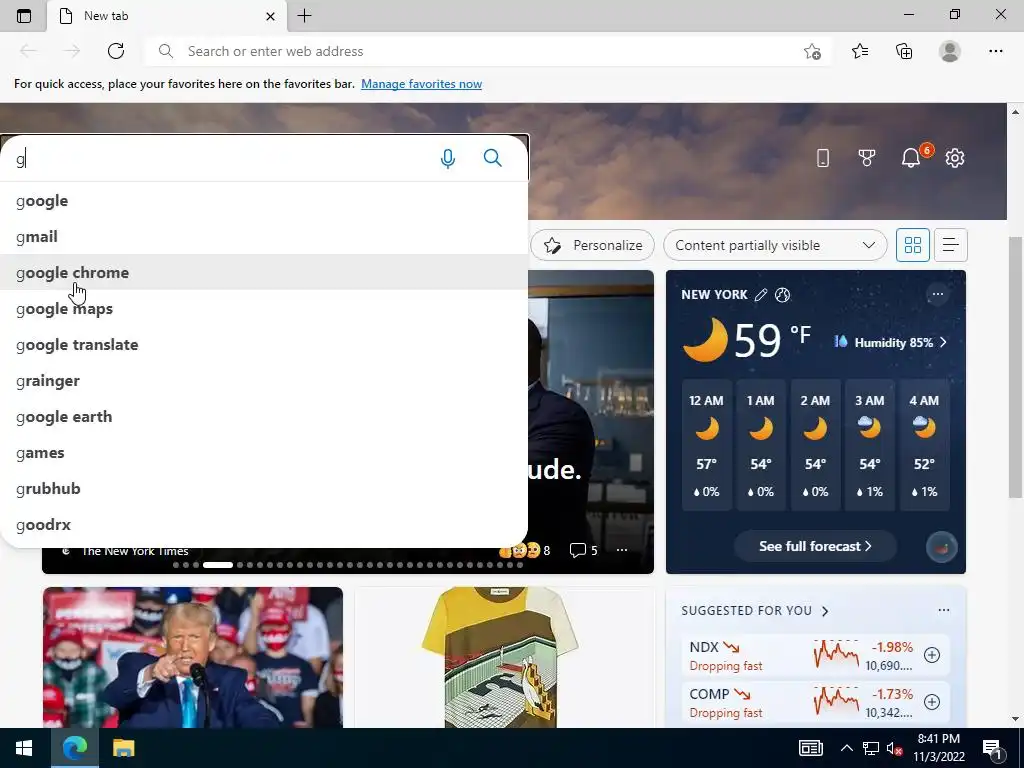
Task: Focus the browser address bar
Action: tap(488, 51)
